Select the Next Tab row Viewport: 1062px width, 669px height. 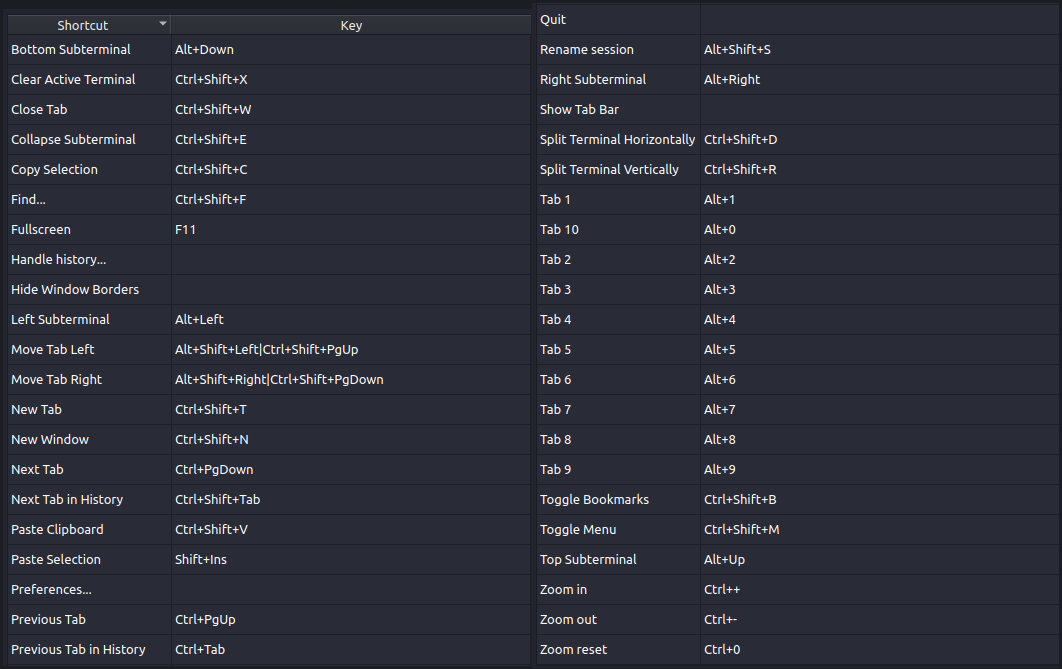pos(269,469)
